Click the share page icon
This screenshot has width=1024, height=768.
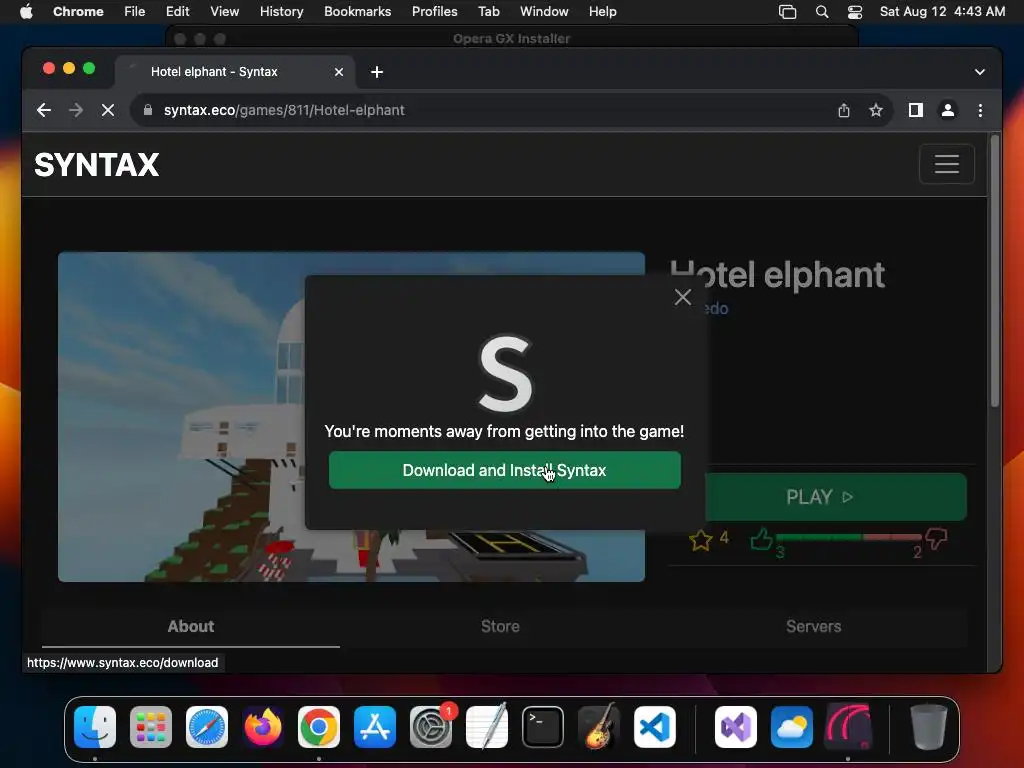coord(844,110)
